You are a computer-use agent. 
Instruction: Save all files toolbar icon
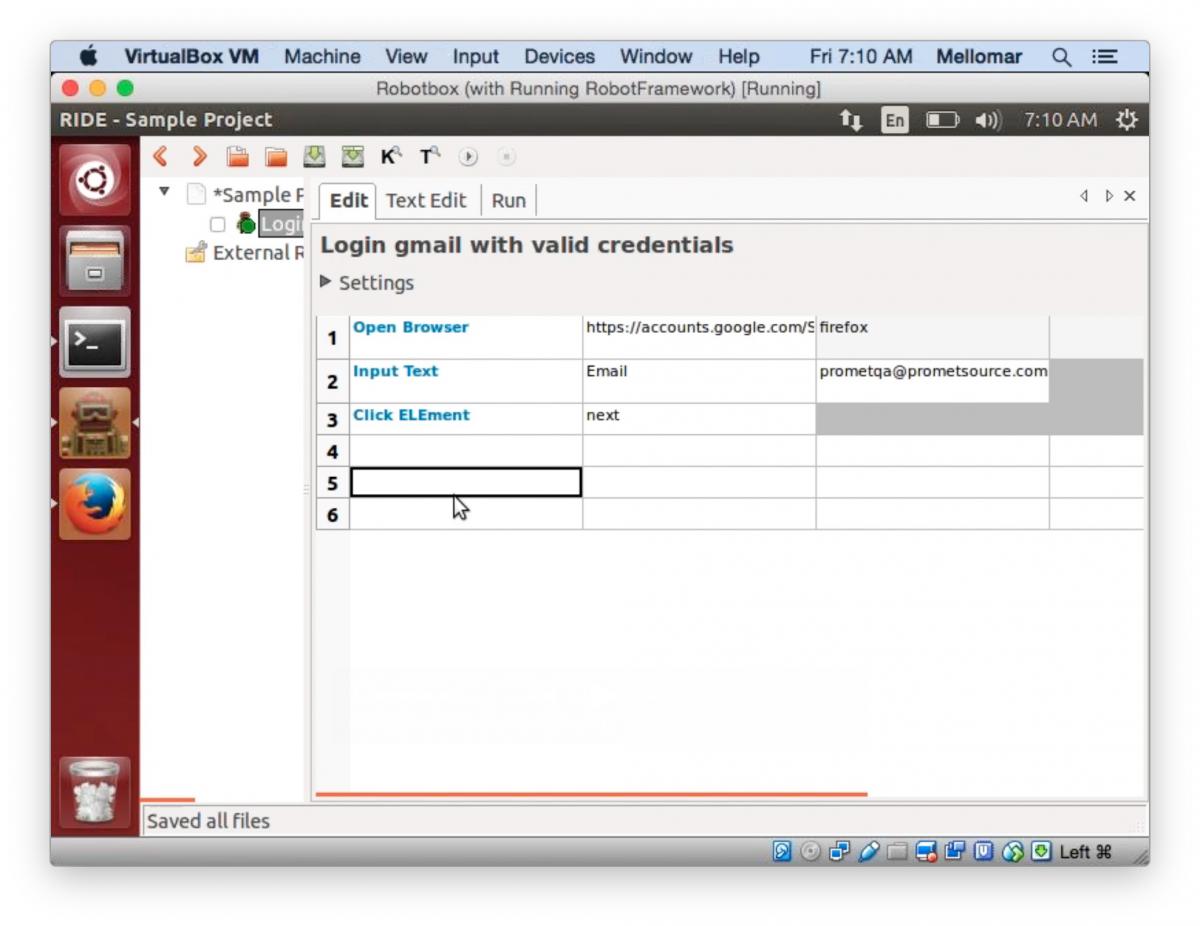click(x=353, y=156)
